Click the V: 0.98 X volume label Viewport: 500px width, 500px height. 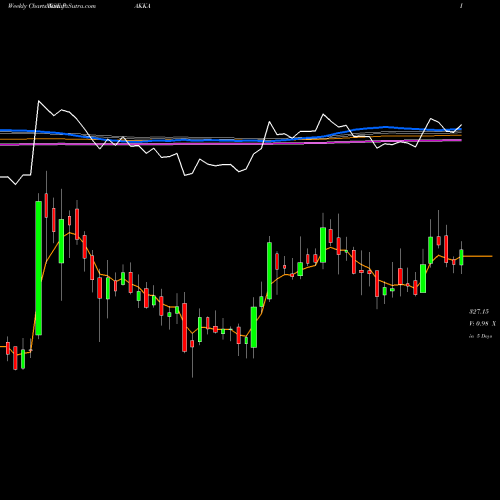[482, 324]
